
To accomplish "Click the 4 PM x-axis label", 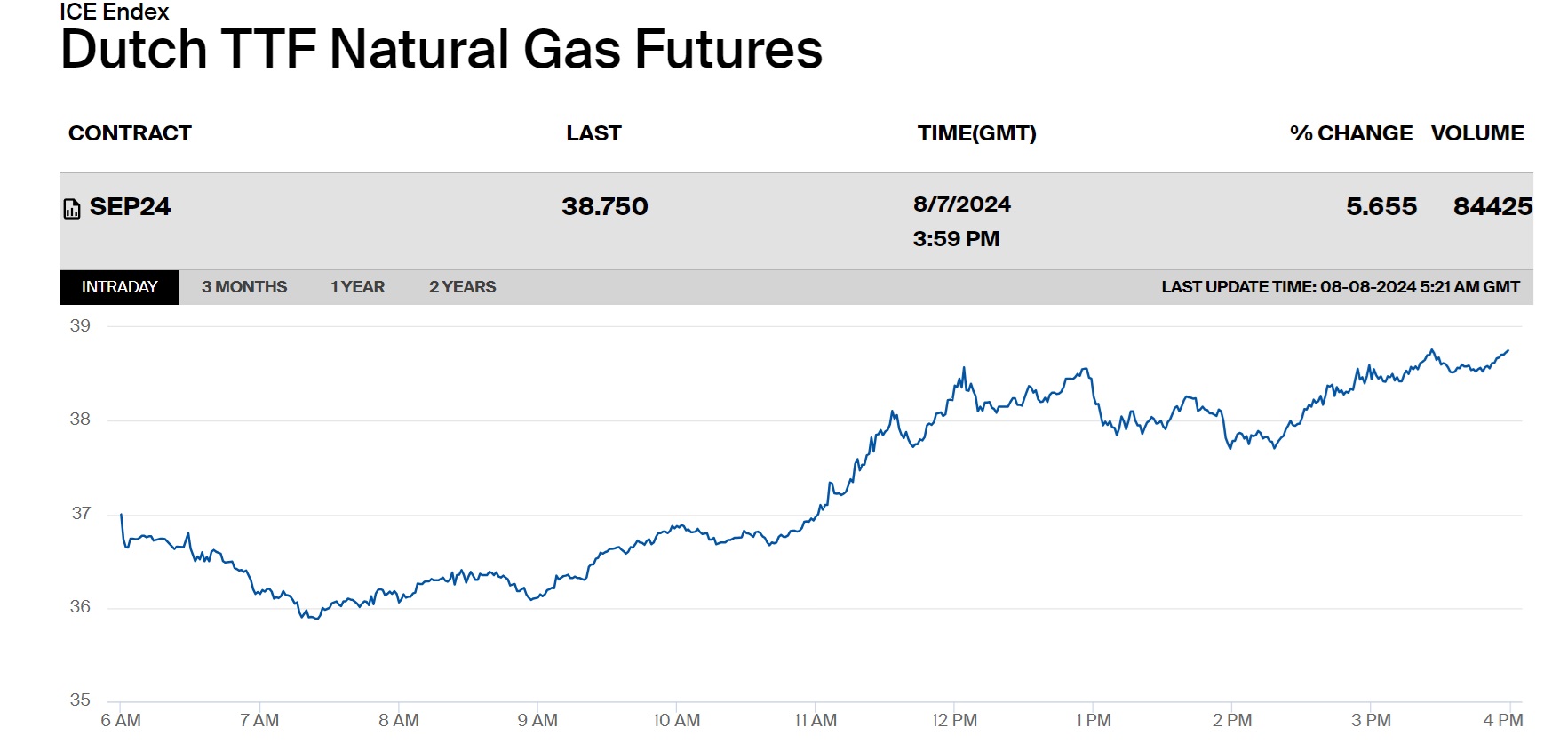I will coord(1502,721).
